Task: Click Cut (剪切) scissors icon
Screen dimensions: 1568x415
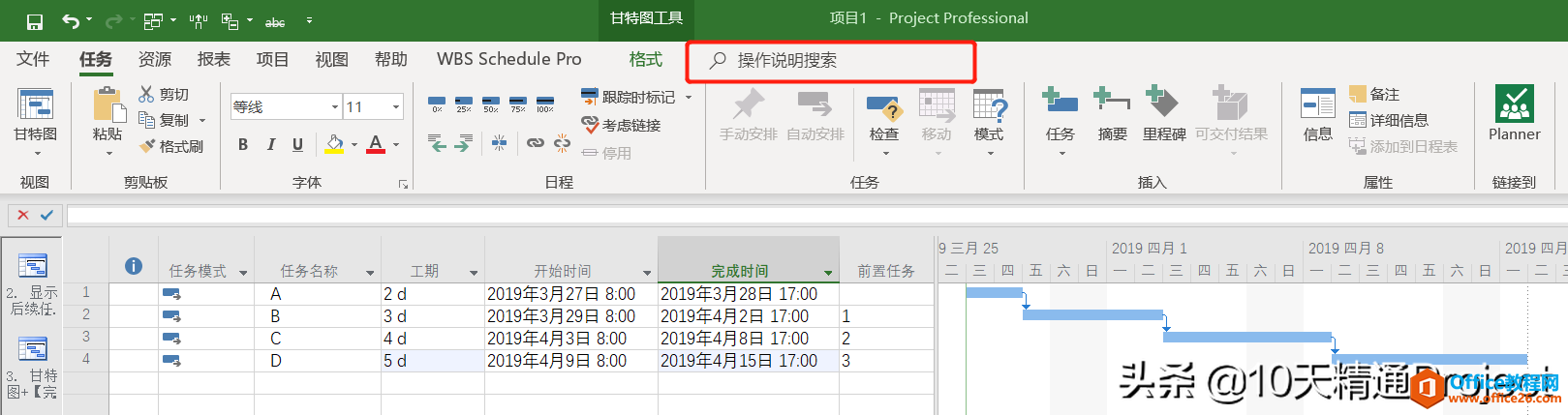Action: tap(147, 94)
